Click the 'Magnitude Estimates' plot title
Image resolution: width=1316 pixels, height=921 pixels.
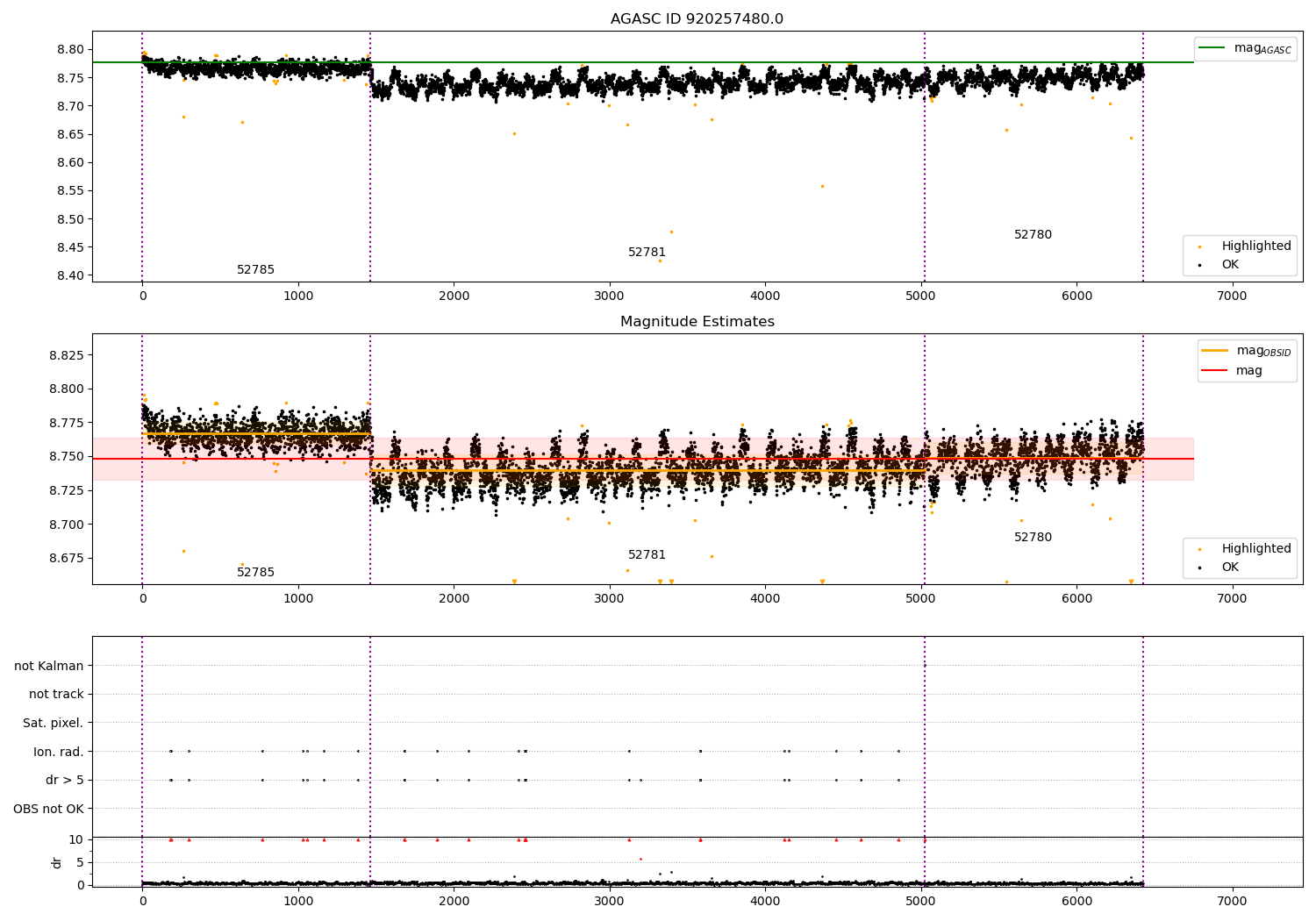(697, 322)
